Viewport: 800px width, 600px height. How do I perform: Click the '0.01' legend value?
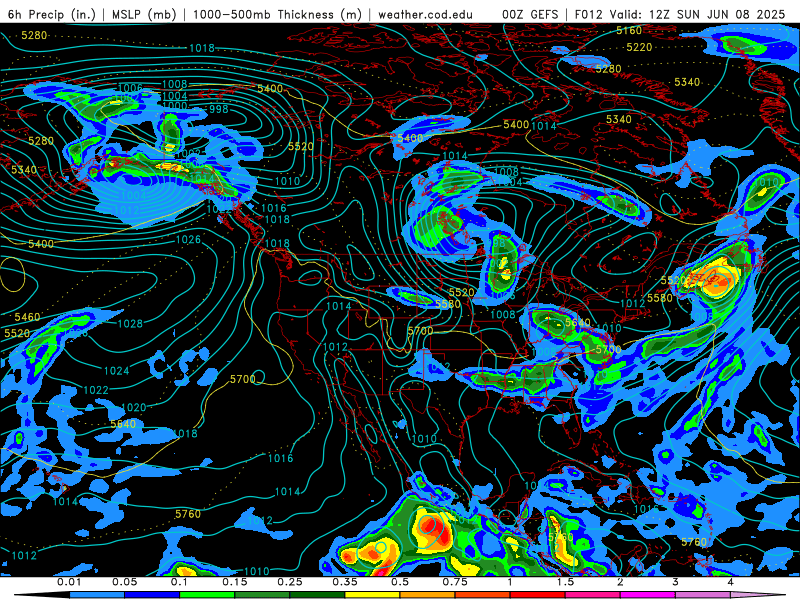[x=69, y=582]
